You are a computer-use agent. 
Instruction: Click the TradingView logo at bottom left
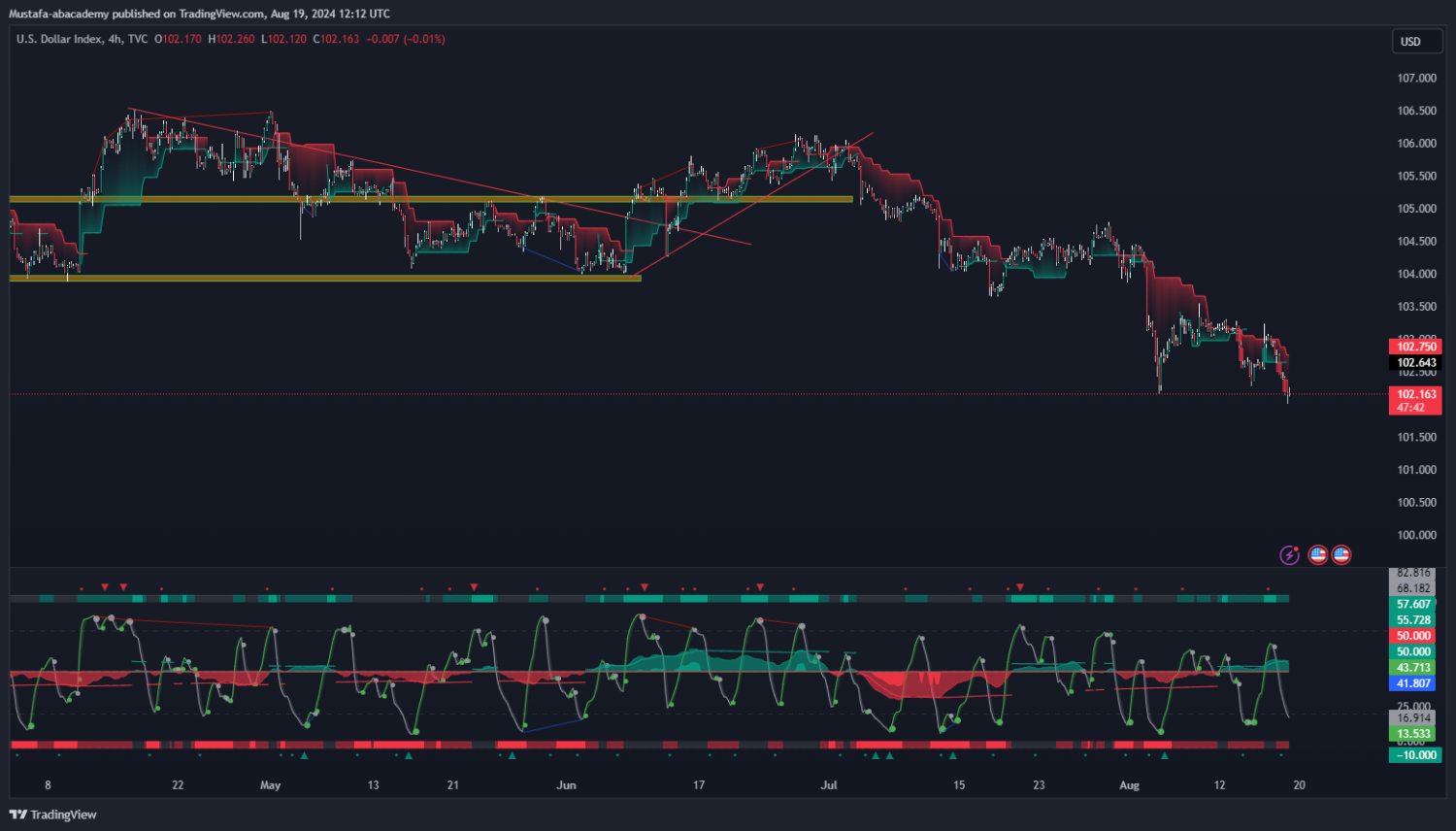[x=53, y=814]
